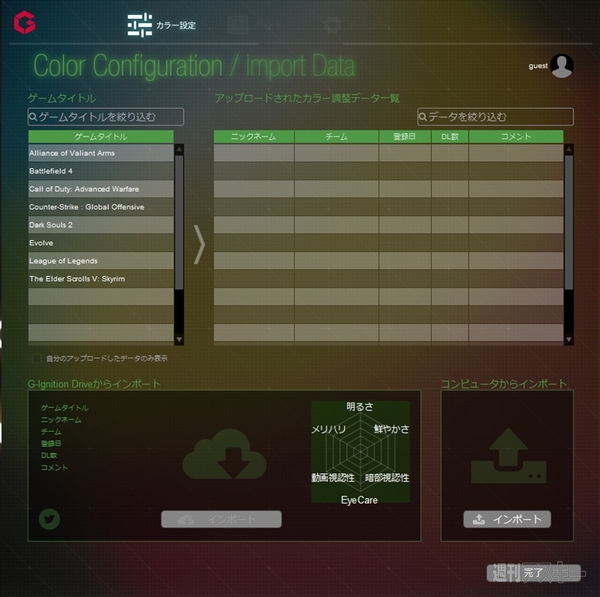600x597 pixels.
Task: Toggle 自分のアップロードしたデータのみ表示 checkbox
Action: pos(36,358)
